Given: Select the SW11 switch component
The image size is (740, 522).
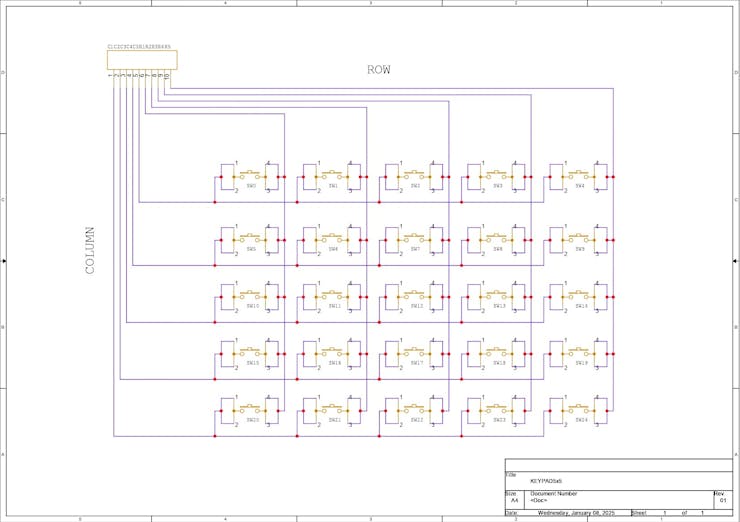Looking at the screenshot, I should pyautogui.click(x=333, y=296).
